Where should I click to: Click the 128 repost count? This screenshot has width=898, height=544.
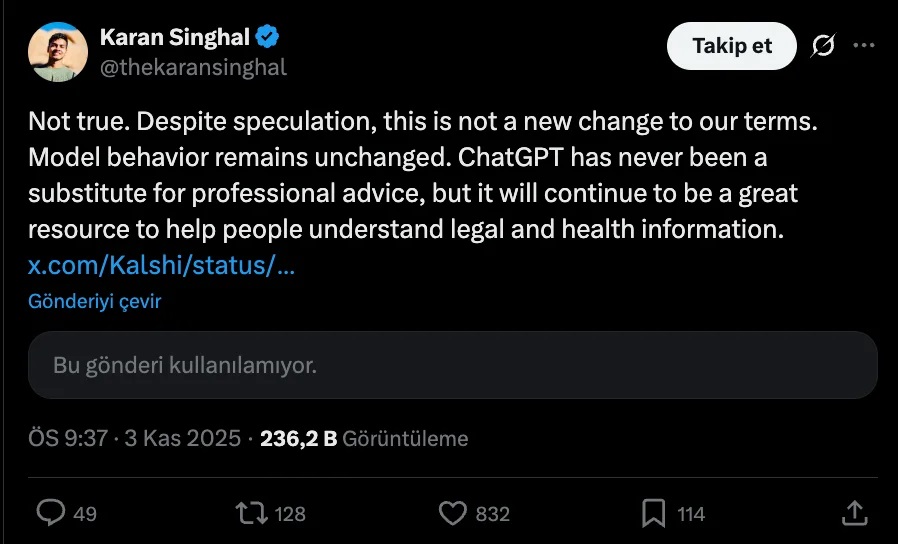(x=290, y=514)
